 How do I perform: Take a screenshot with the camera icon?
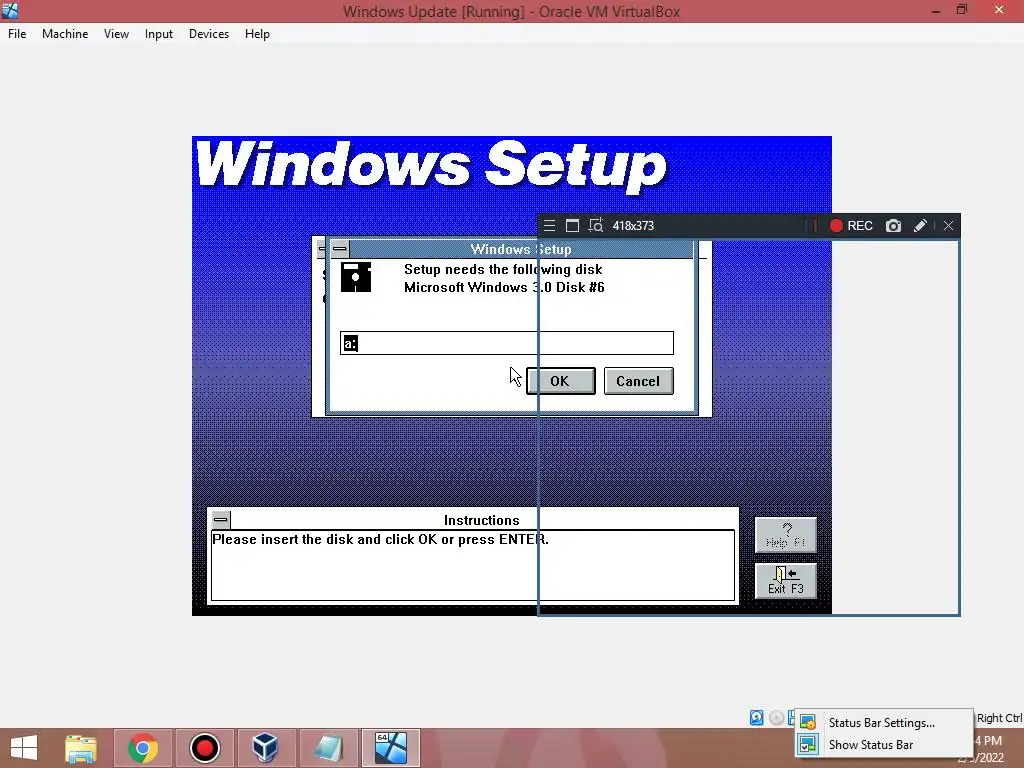[893, 226]
